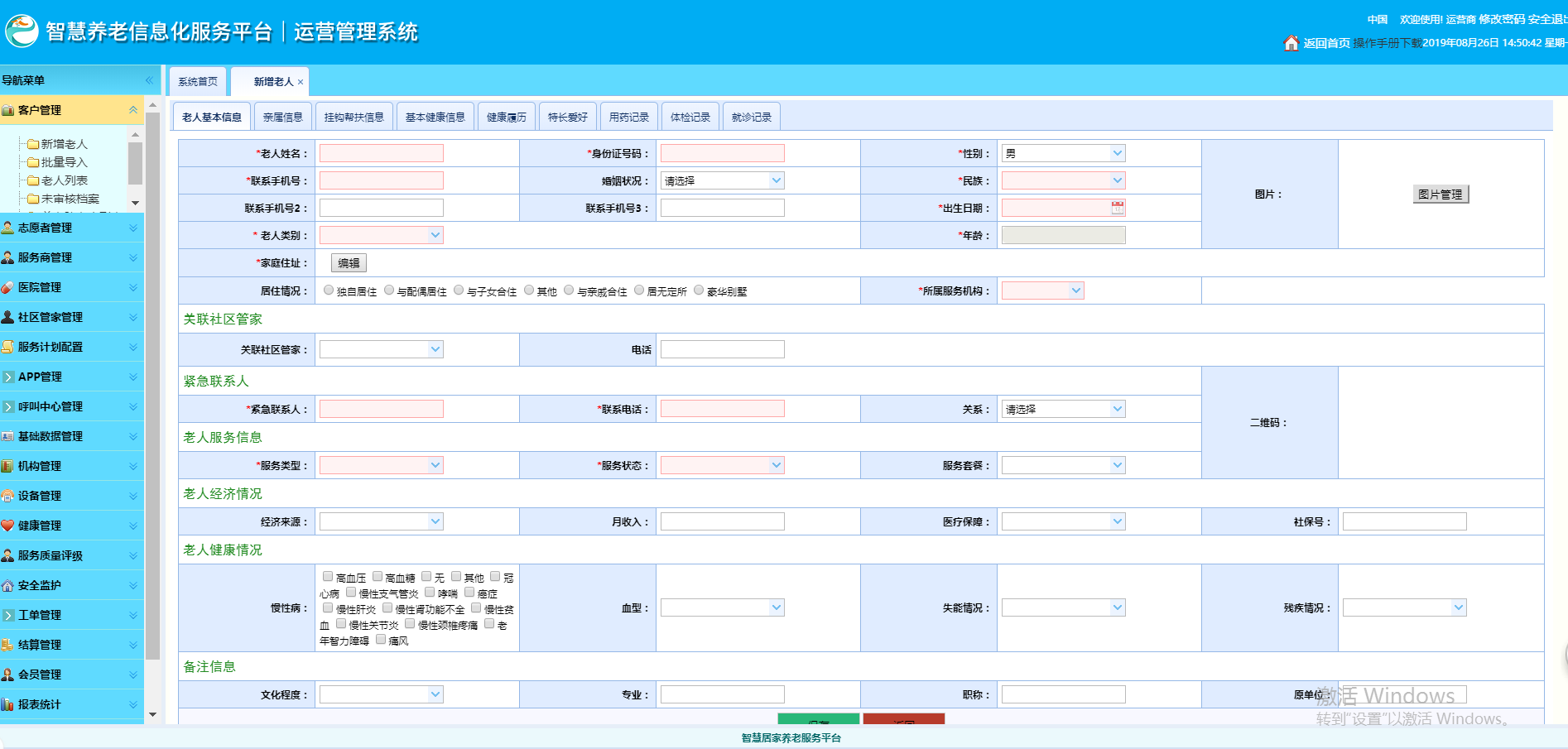The height and width of the screenshot is (749, 1568).
Task: Click the 呼叫中心管理 arrow icon
Action: (8, 406)
